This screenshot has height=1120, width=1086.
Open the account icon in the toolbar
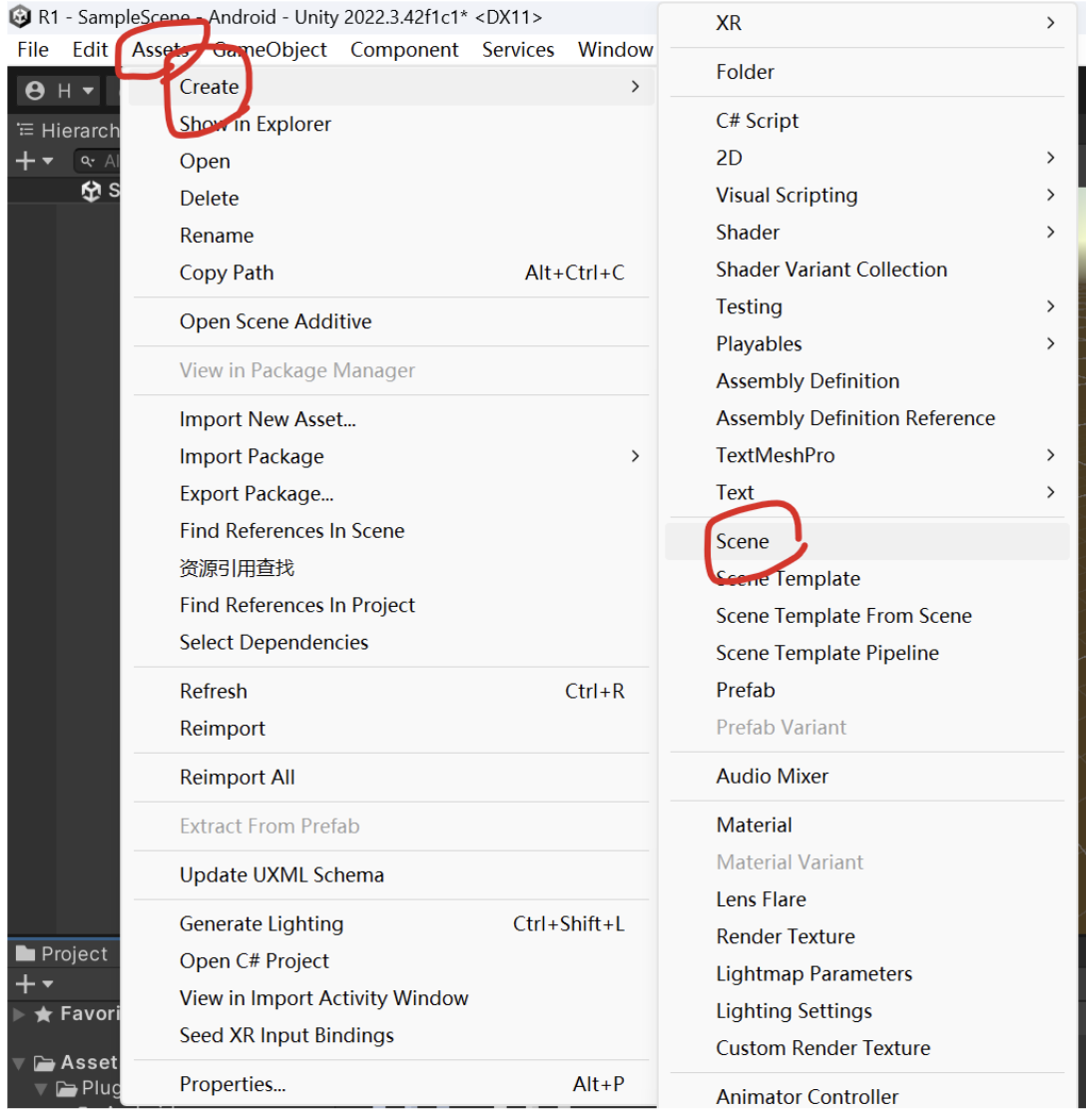pos(34,91)
